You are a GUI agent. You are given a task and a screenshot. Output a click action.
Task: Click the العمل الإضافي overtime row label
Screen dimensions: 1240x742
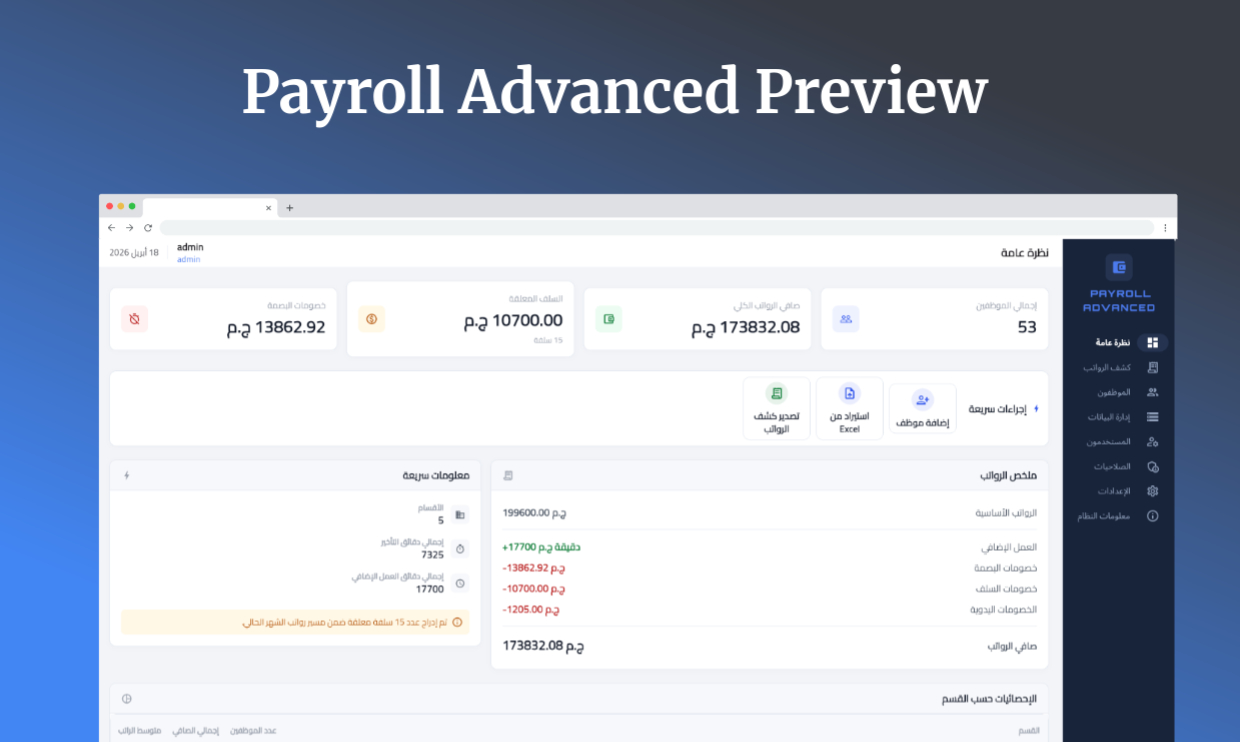[1009, 548]
